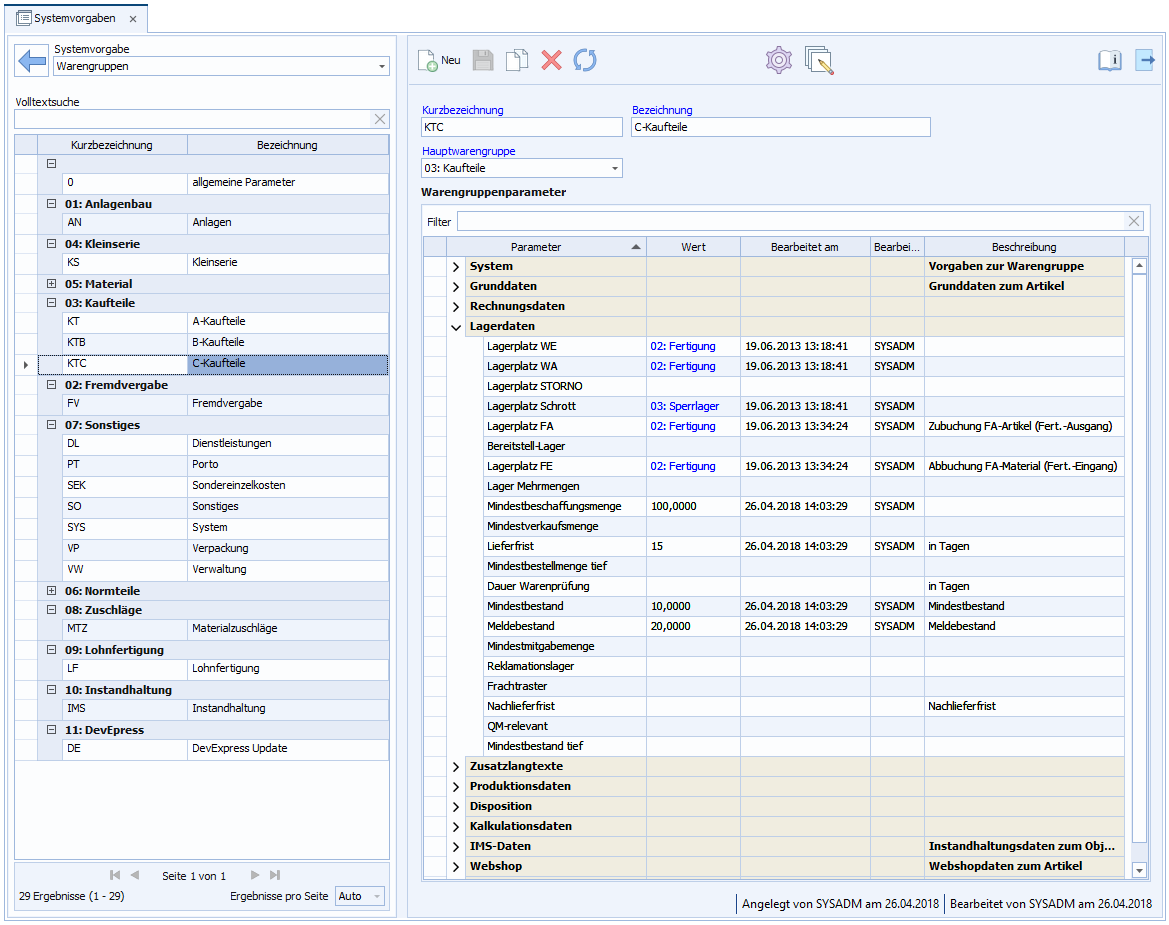Collapse the 03: Kaufteile group
Viewport: 1169px width, 925px height.
tap(51, 303)
